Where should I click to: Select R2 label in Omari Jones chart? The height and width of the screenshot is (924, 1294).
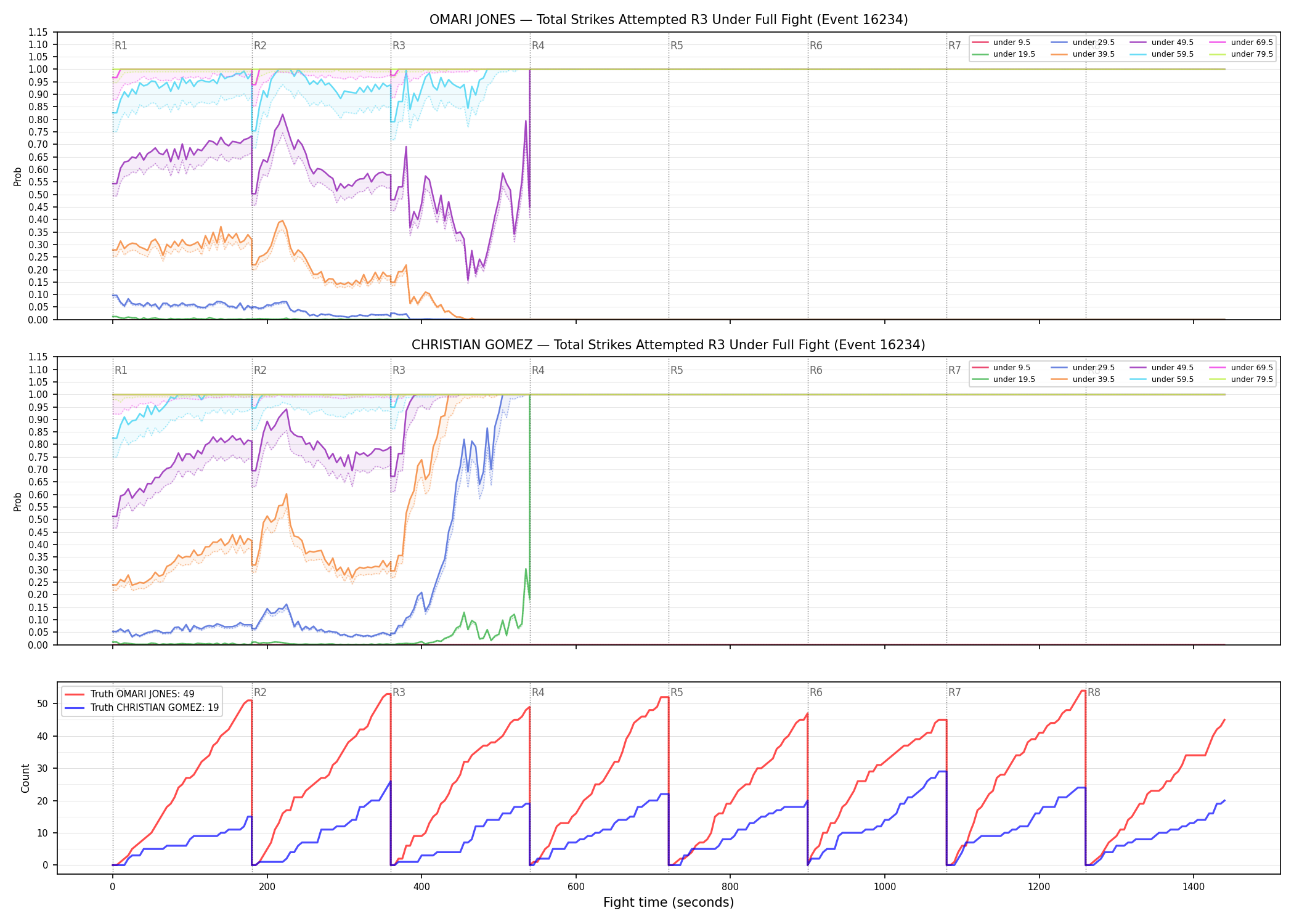pos(260,46)
